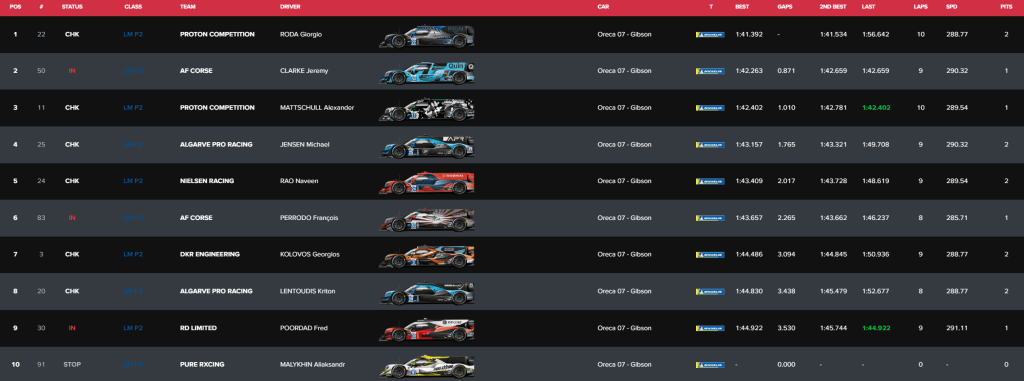This screenshot has height=381, width=1024.
Task: Click the Michelin tyre icon in Kolovos row
Action: tap(710, 255)
